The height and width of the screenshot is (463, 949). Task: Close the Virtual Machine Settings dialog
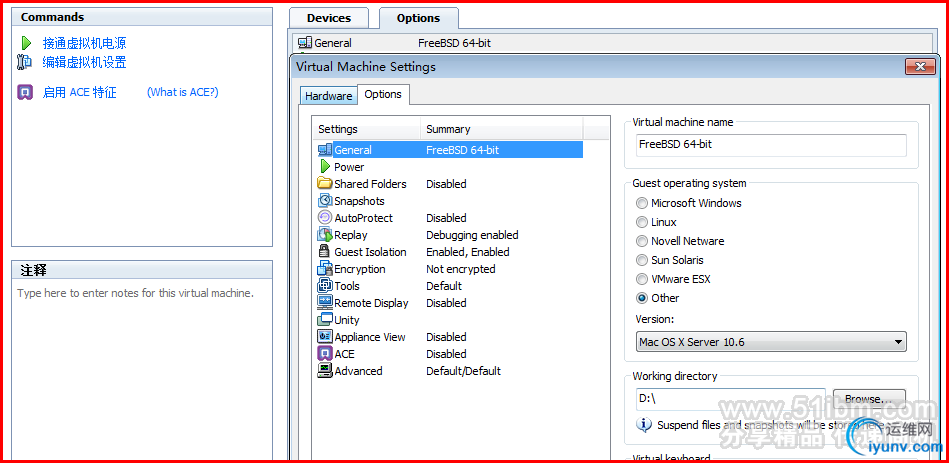[x=920, y=67]
